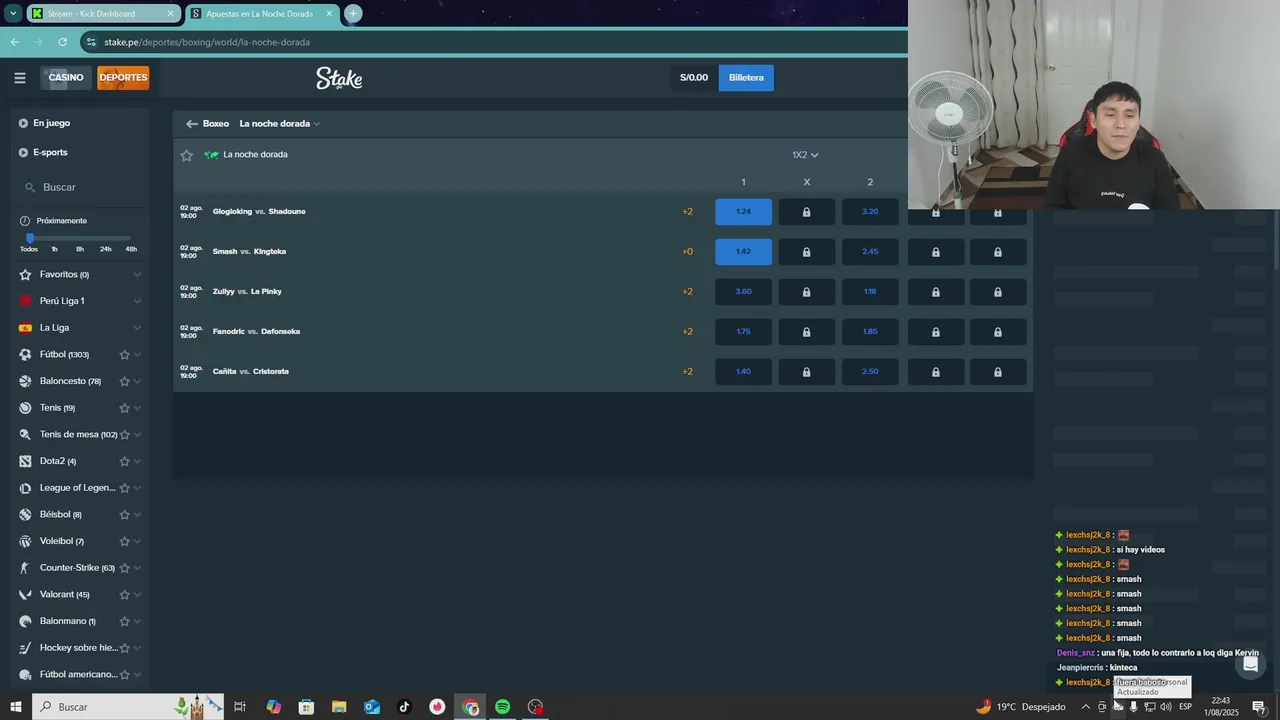Reload the page in browser
Viewport: 1280px width, 720px height.
(62, 42)
